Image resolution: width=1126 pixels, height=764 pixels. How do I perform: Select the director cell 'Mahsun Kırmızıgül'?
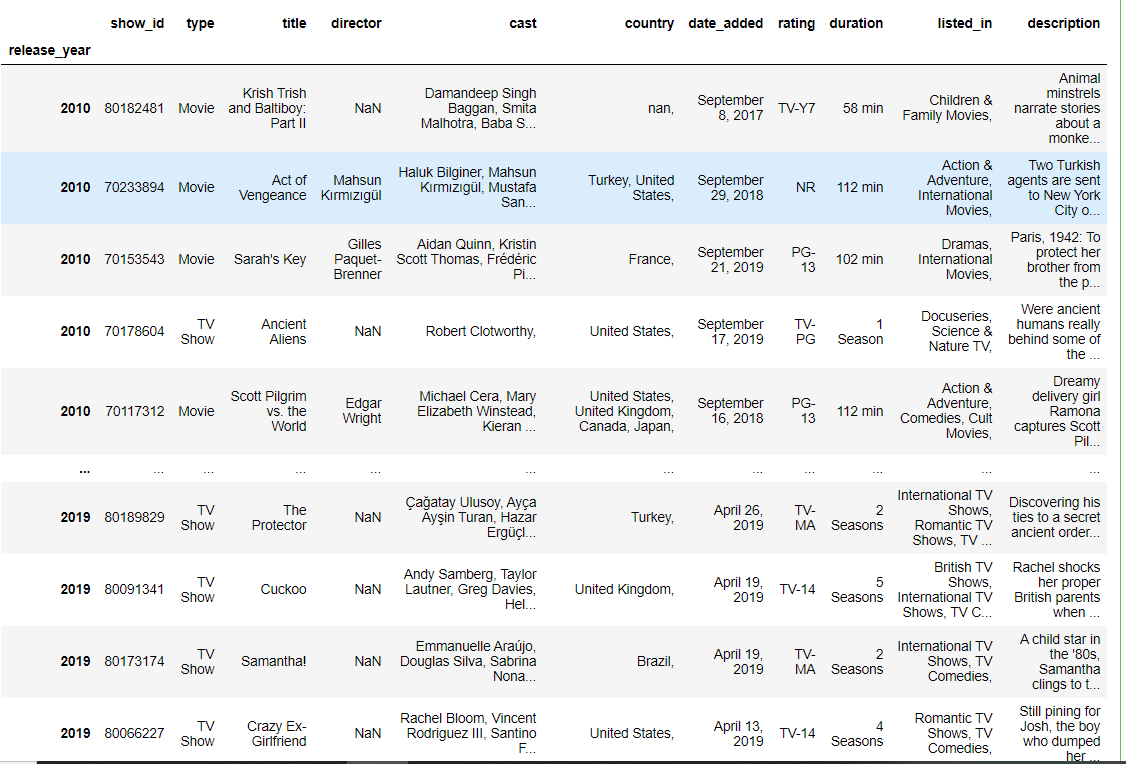coord(351,187)
